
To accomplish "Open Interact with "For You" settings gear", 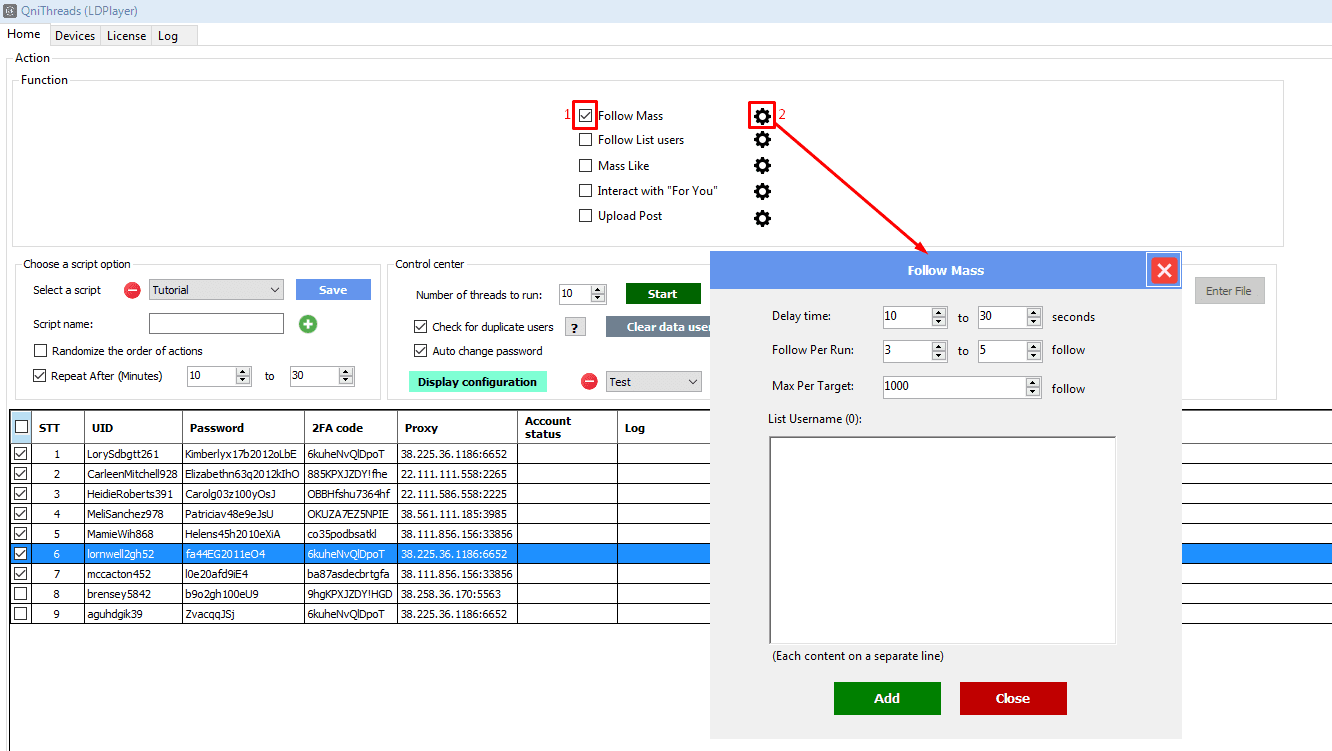I will (762, 191).
